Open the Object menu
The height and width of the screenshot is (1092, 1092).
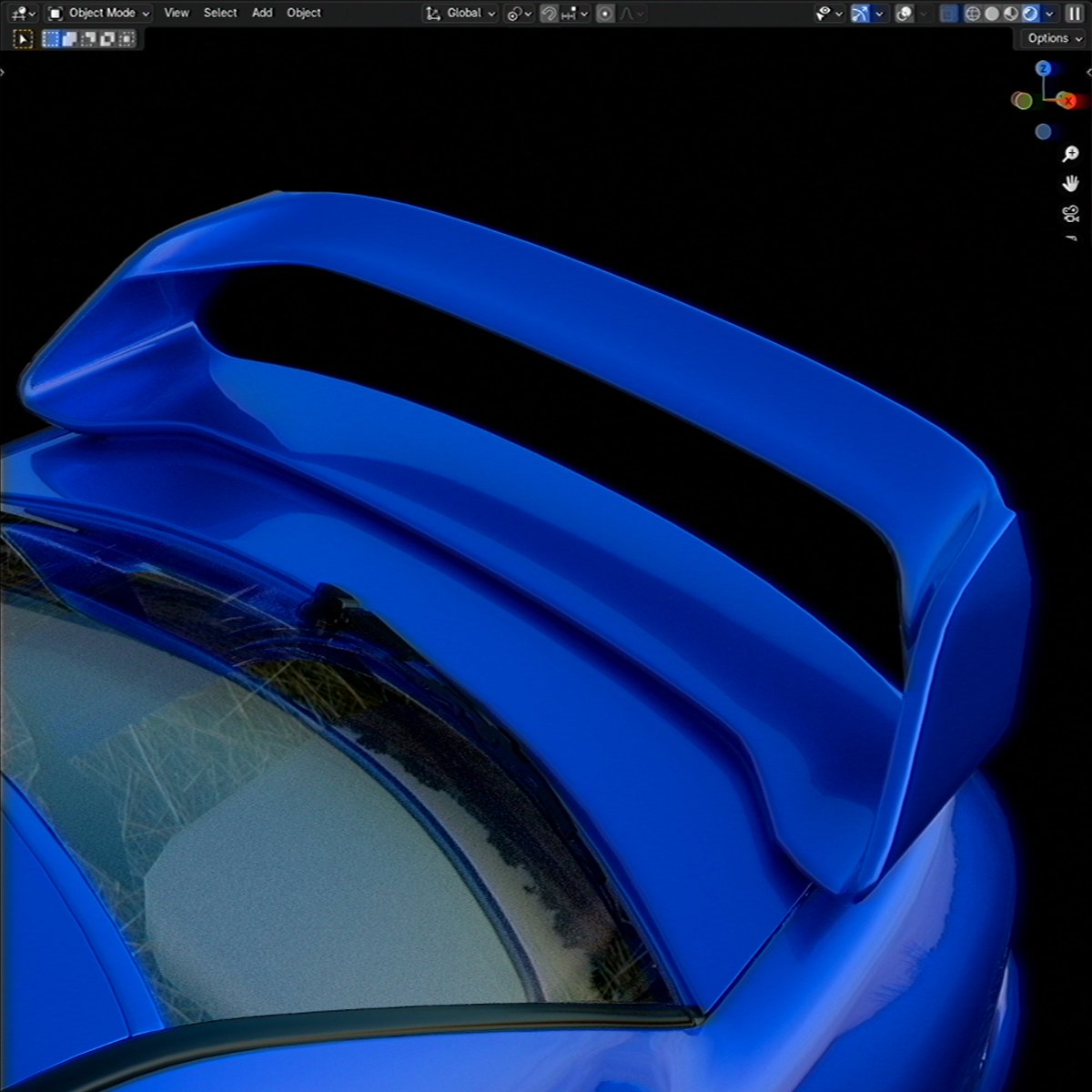click(x=304, y=13)
